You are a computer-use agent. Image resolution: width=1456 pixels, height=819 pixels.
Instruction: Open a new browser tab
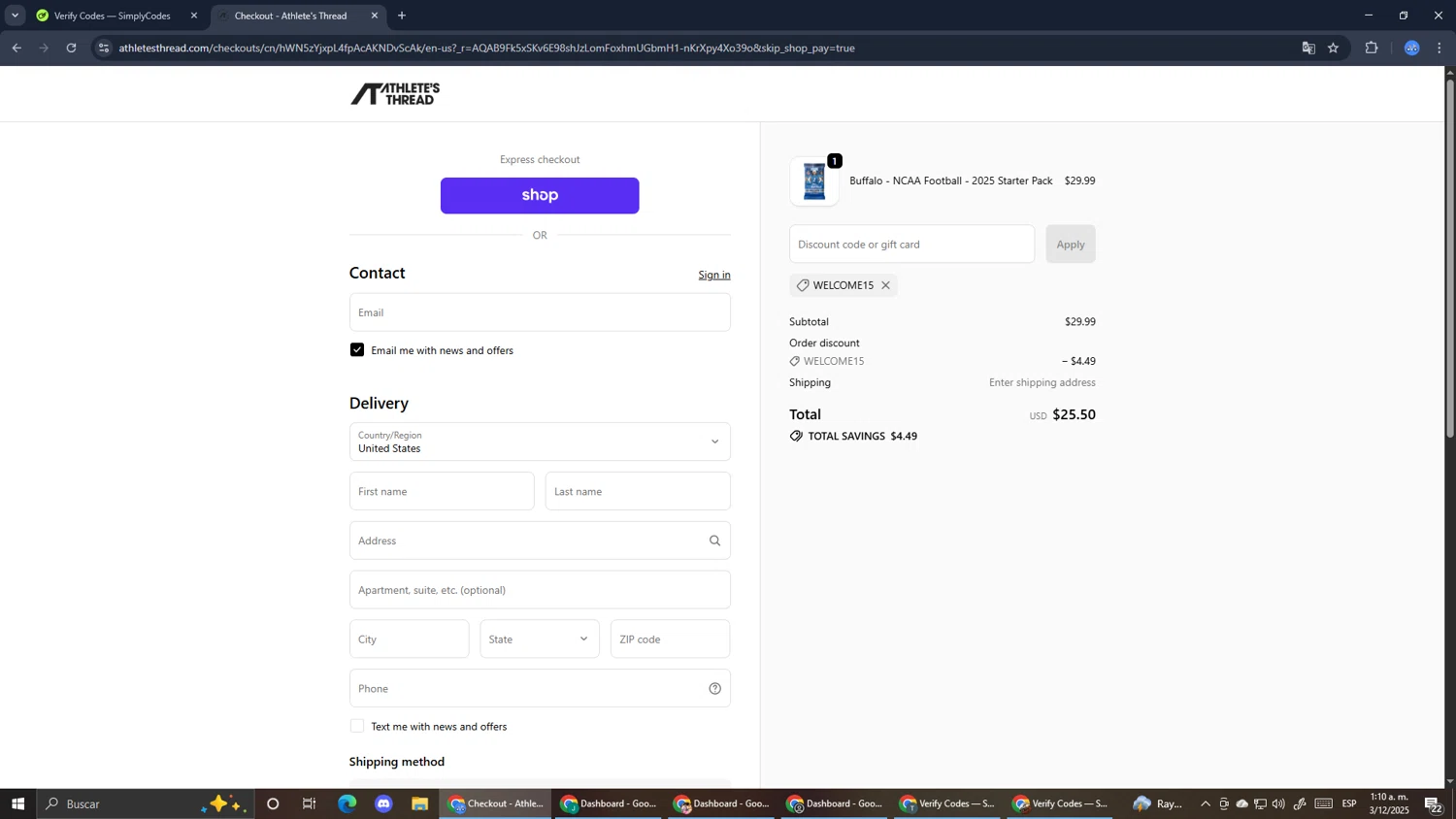tap(402, 16)
